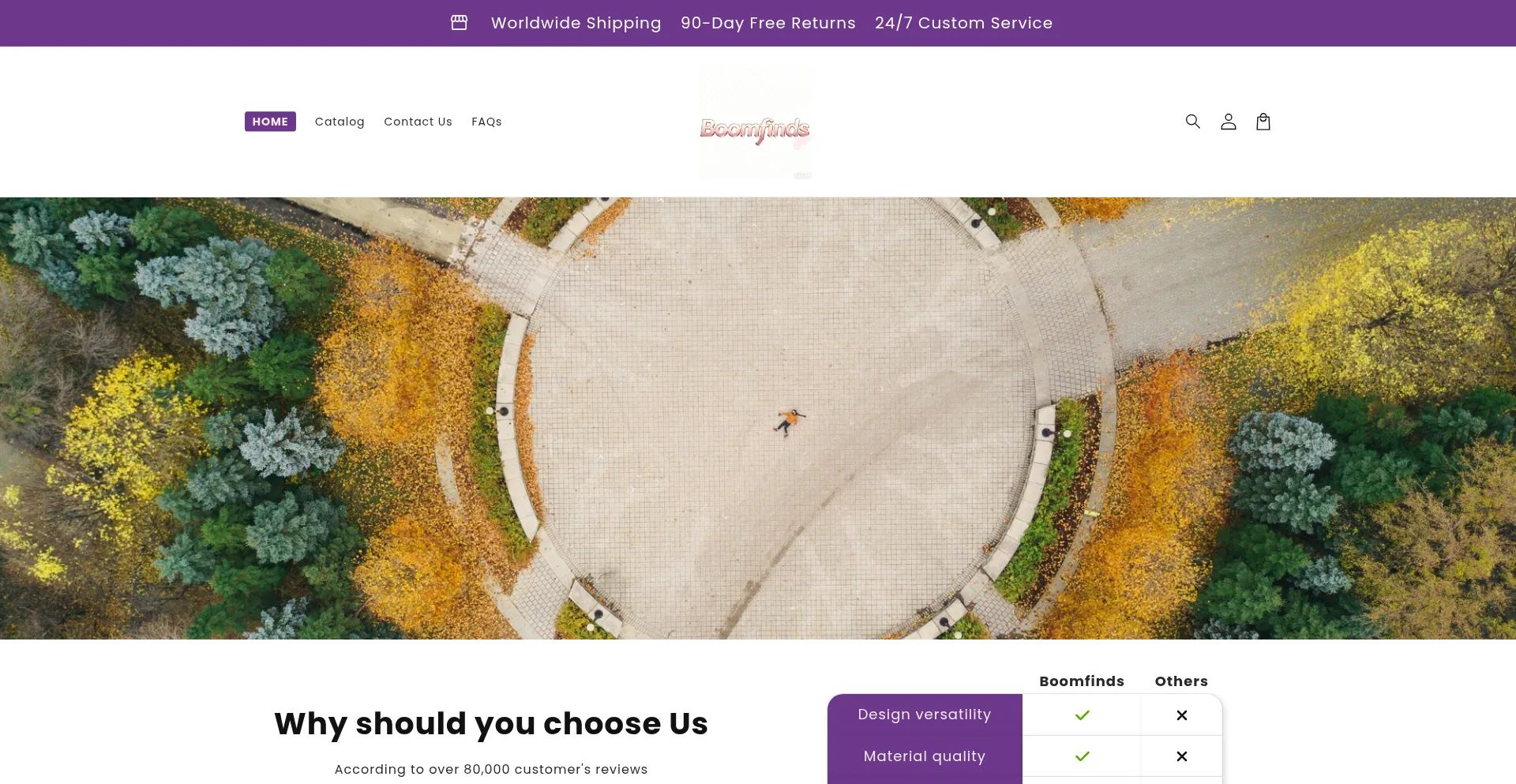This screenshot has width=1516, height=784.
Task: Click the Boomfinds column header
Action: [1082, 681]
